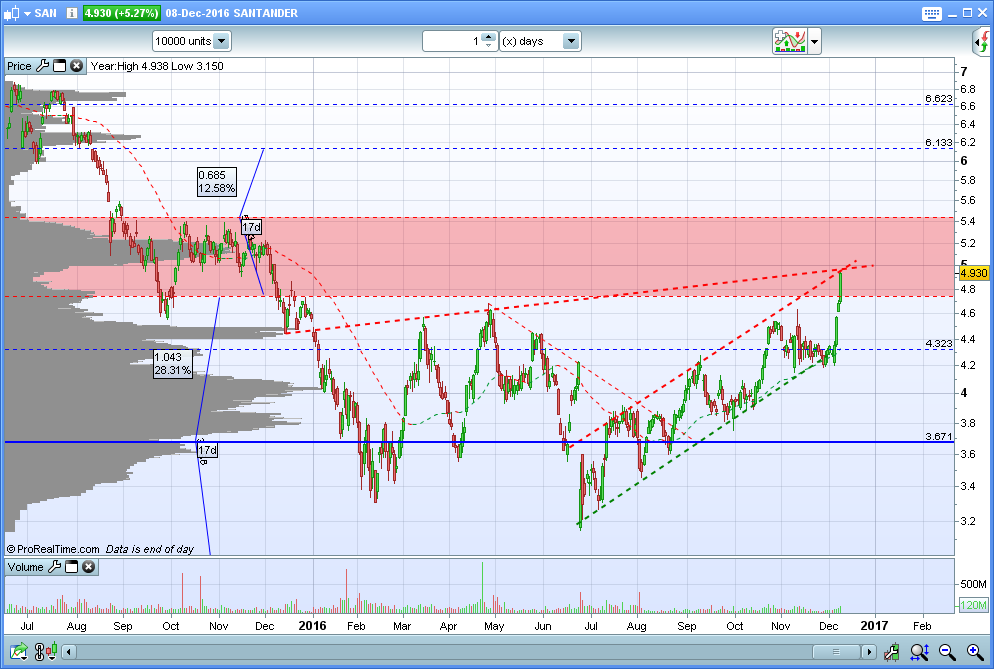Click the lower 17d duration label
The image size is (994, 669).
click(x=207, y=450)
